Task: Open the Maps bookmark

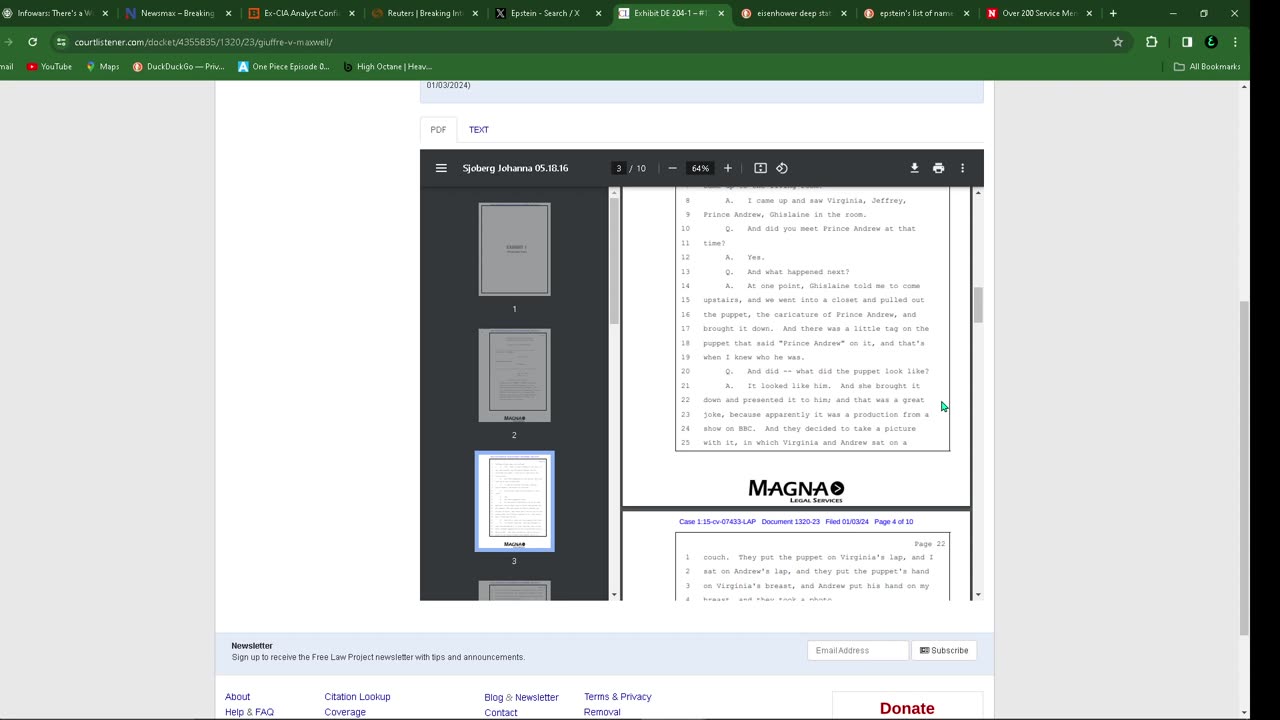Action: (103, 67)
